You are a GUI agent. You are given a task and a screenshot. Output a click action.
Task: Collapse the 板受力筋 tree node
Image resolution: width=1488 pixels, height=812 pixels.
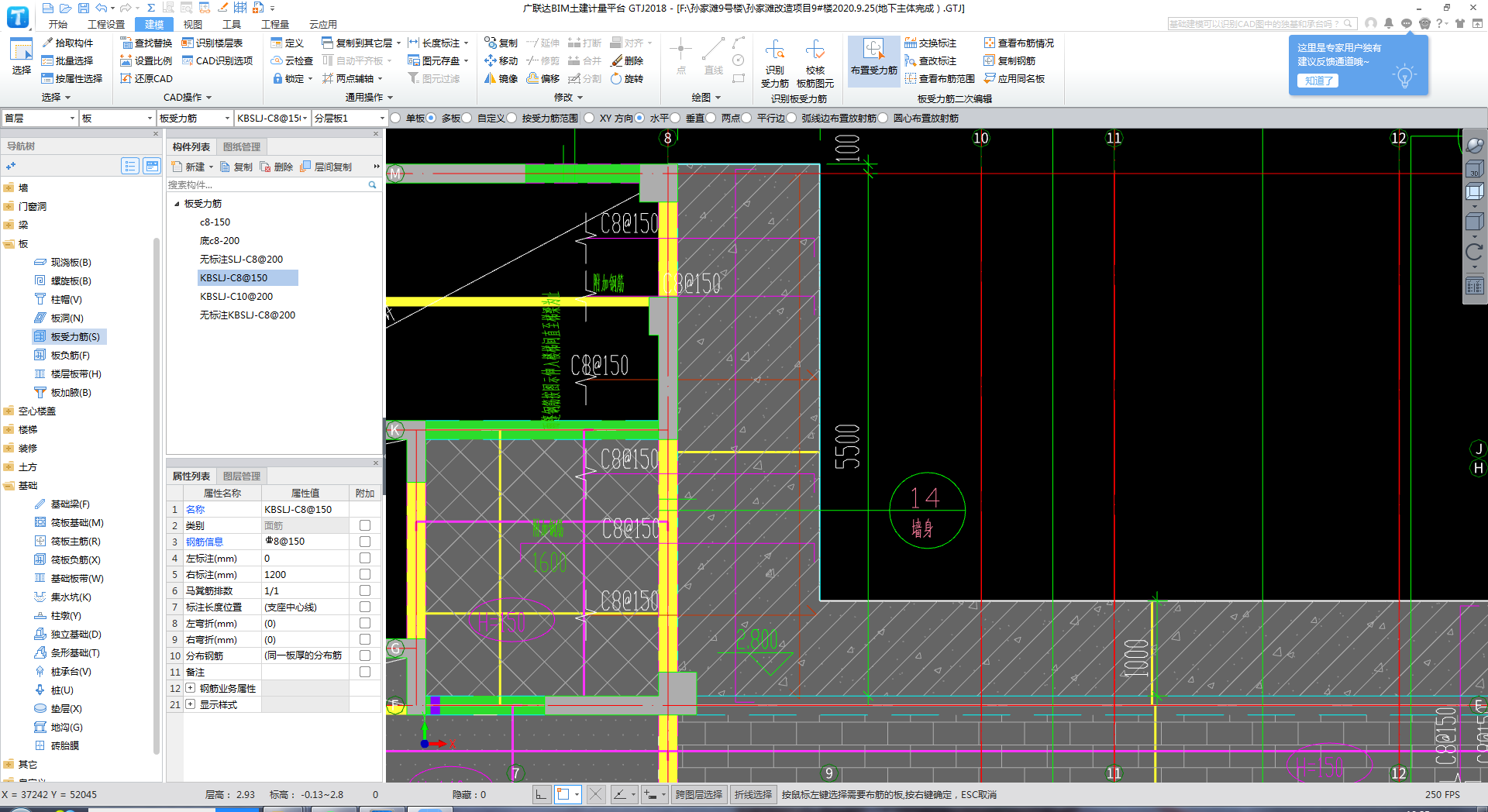click(x=177, y=204)
